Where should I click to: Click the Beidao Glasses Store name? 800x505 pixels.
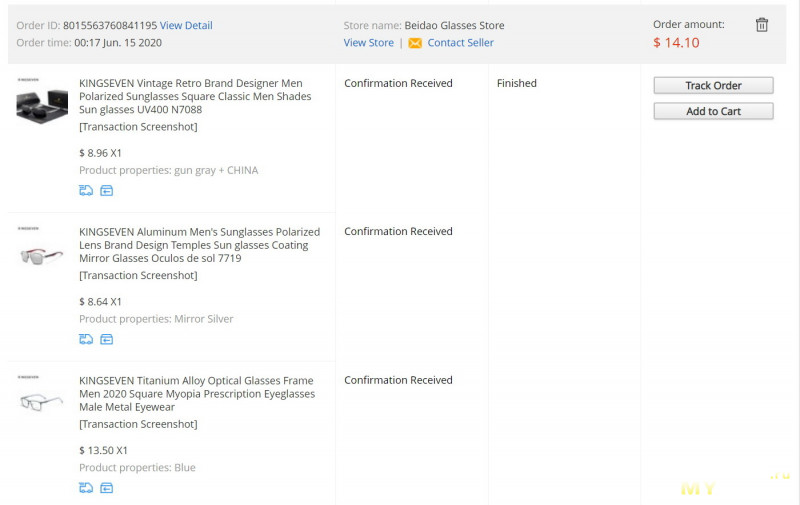point(454,26)
